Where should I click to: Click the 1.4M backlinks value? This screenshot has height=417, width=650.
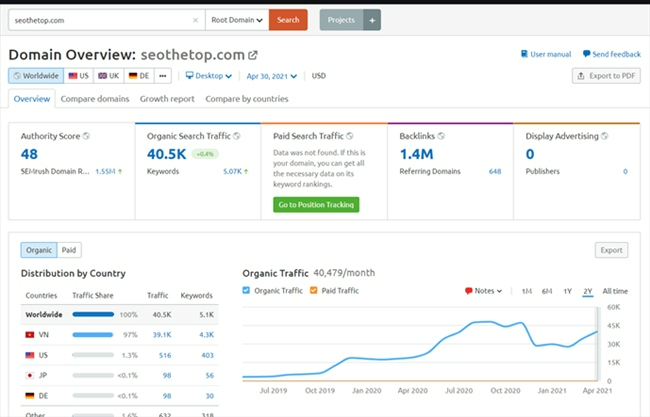pos(416,154)
